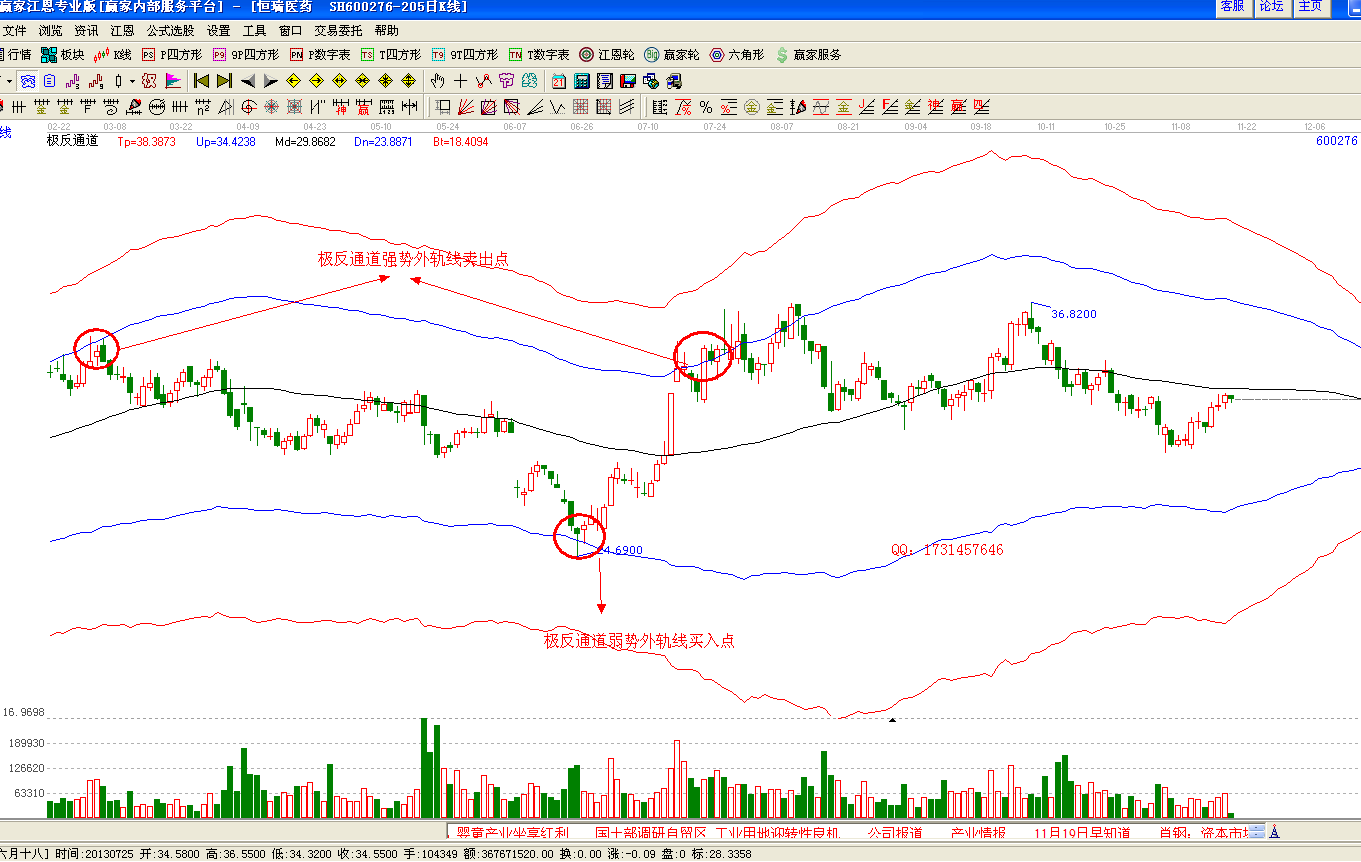Open the 公式选股 menu

click(x=170, y=31)
